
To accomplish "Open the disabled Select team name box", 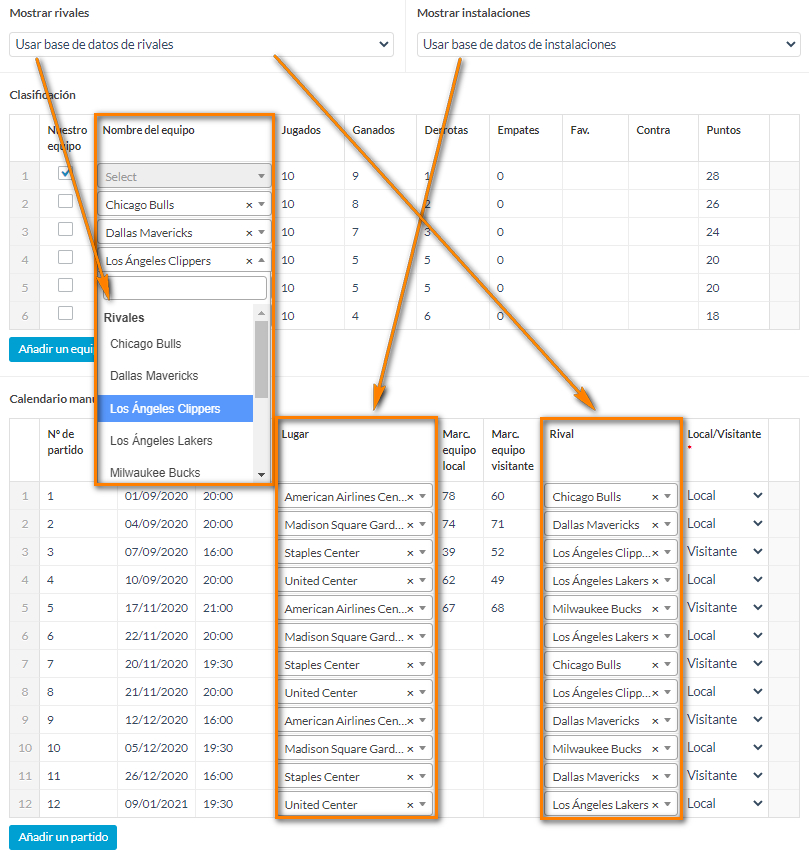I will 184,176.
